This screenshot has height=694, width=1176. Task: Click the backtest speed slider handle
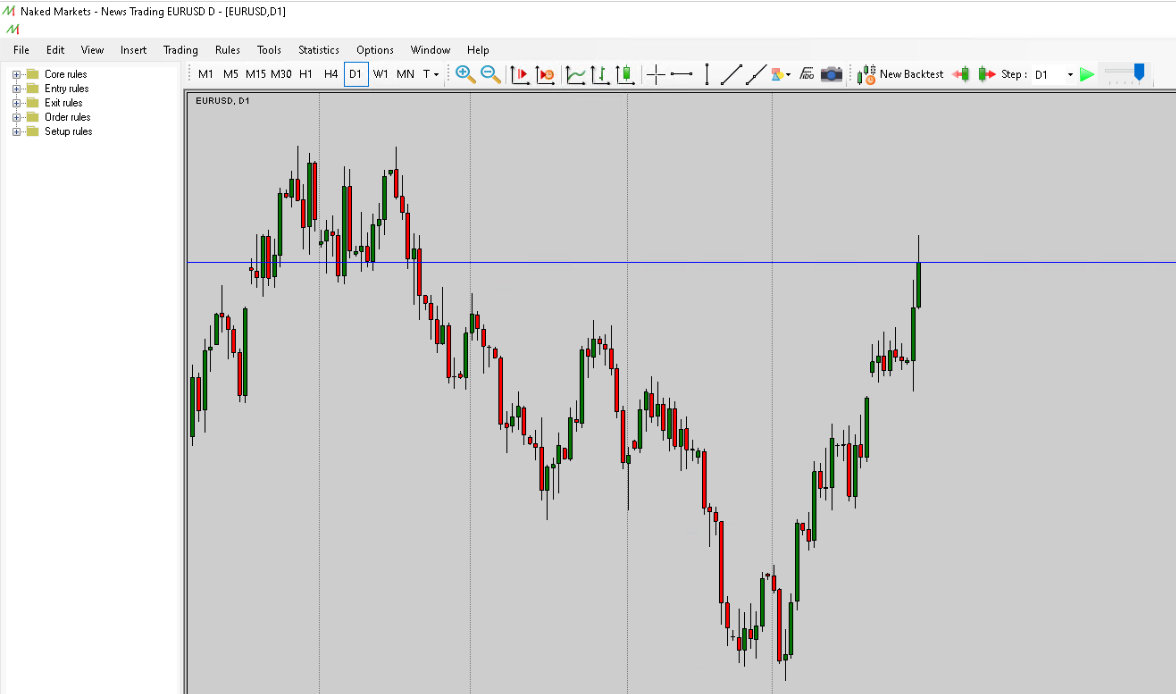pyautogui.click(x=1138, y=72)
